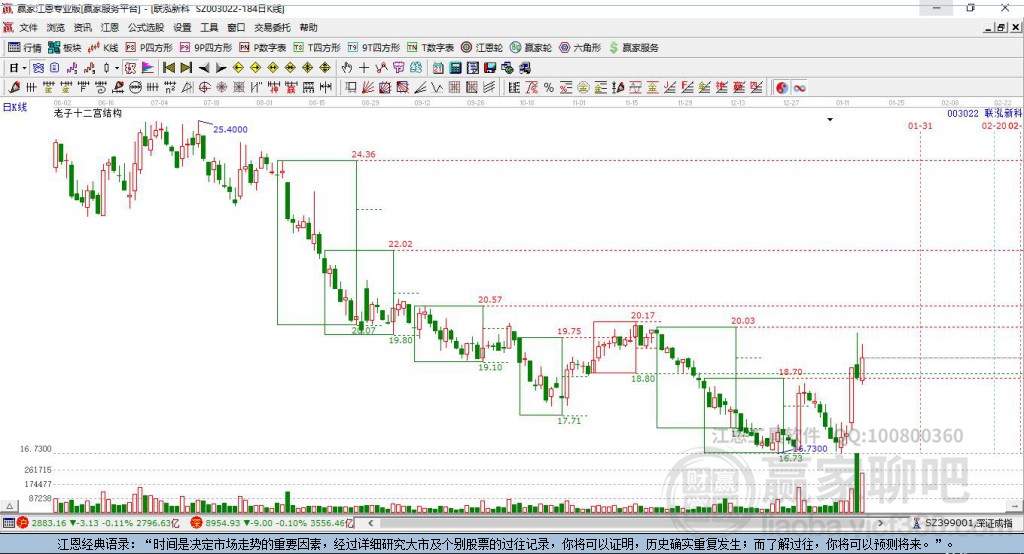Jump to first bar icon
1024x554 pixels.
168,68
